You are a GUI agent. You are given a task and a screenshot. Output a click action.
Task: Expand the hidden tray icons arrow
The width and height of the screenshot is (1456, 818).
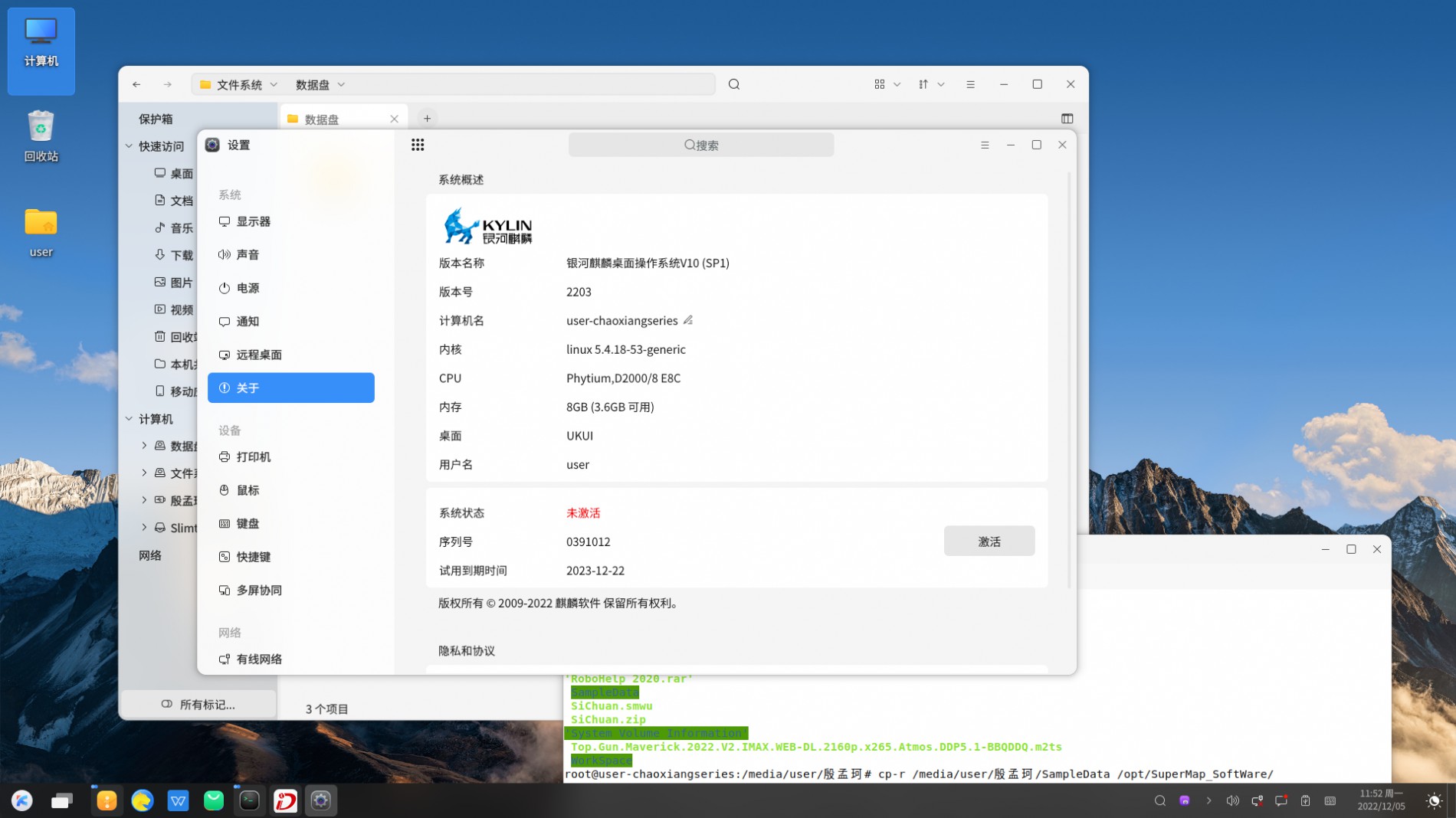point(1208,800)
